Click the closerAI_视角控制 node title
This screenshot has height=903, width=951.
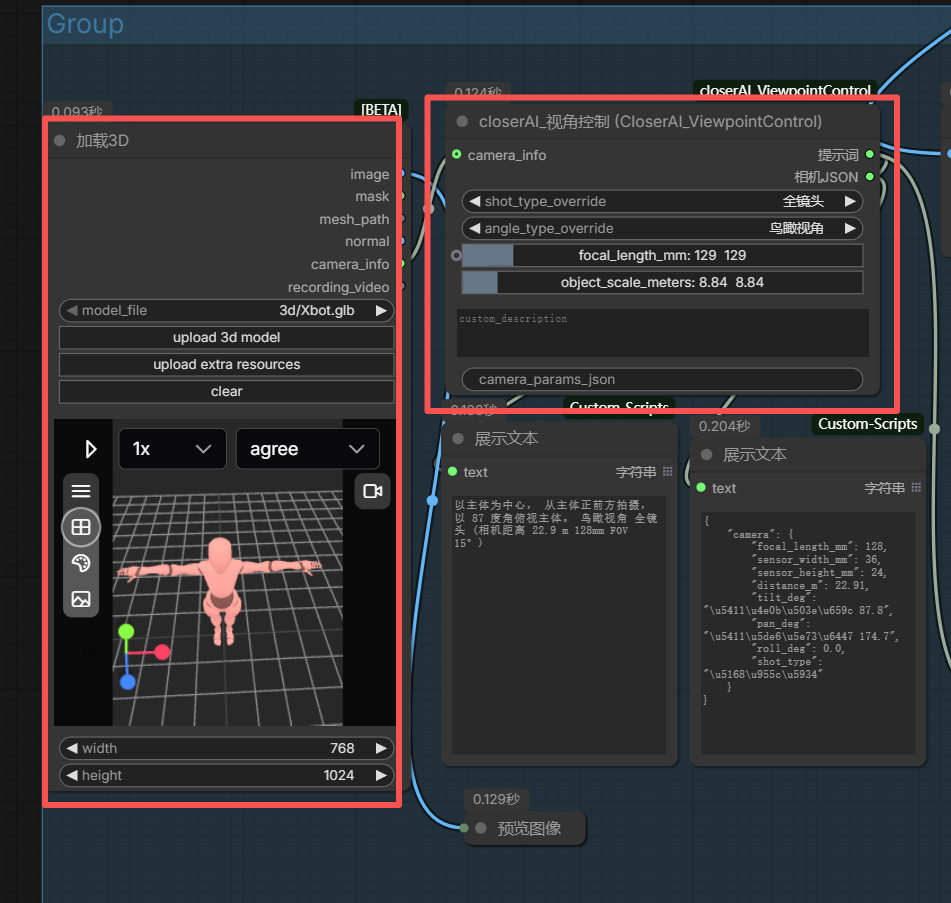pos(650,121)
